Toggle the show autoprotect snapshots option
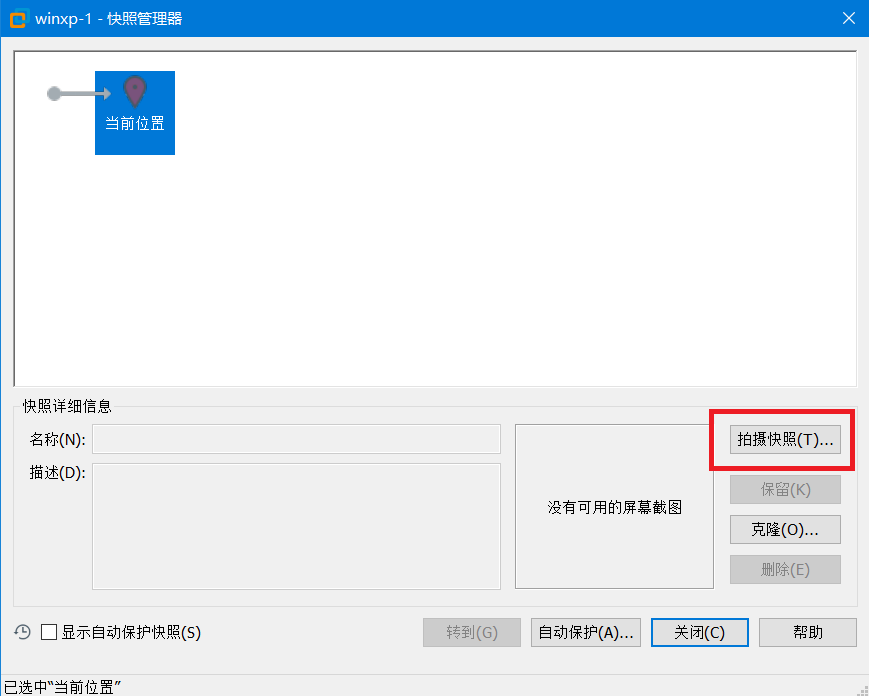Image resolution: width=869 pixels, height=696 pixels. click(x=44, y=632)
